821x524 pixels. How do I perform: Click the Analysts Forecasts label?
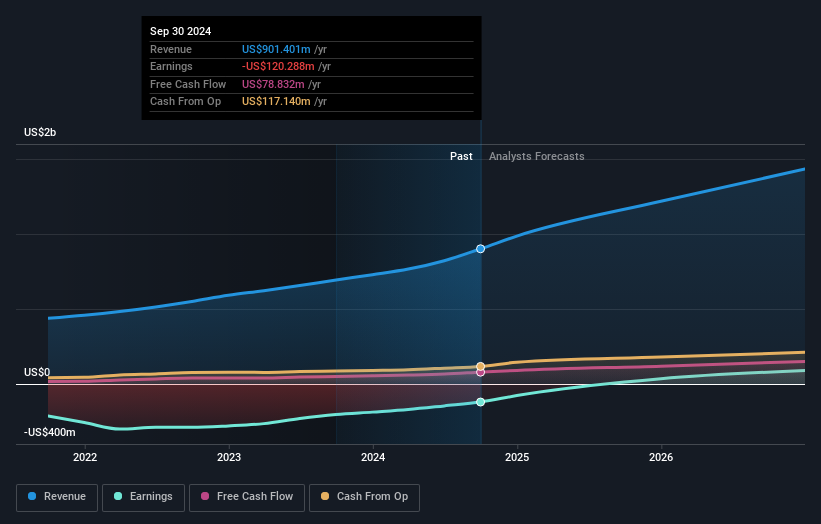tap(537, 156)
